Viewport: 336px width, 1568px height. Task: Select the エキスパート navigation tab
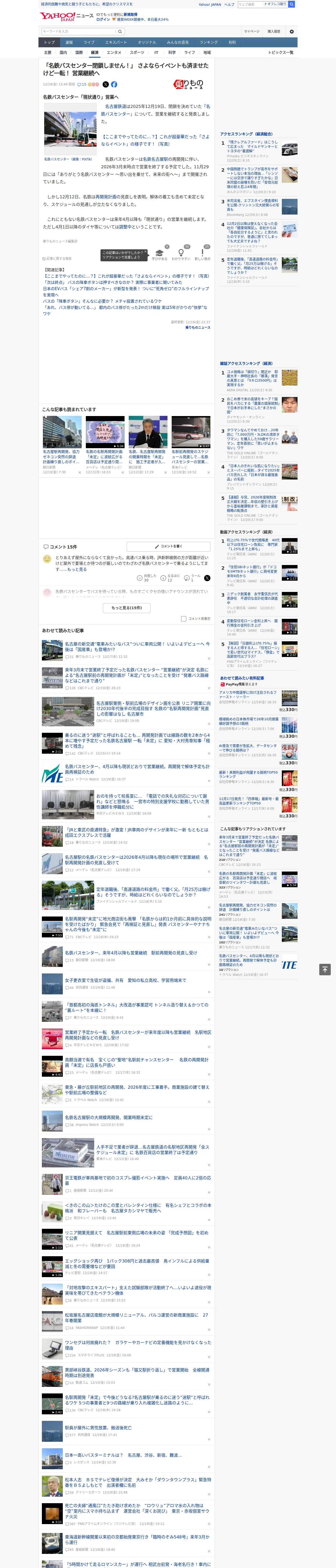click(x=116, y=43)
